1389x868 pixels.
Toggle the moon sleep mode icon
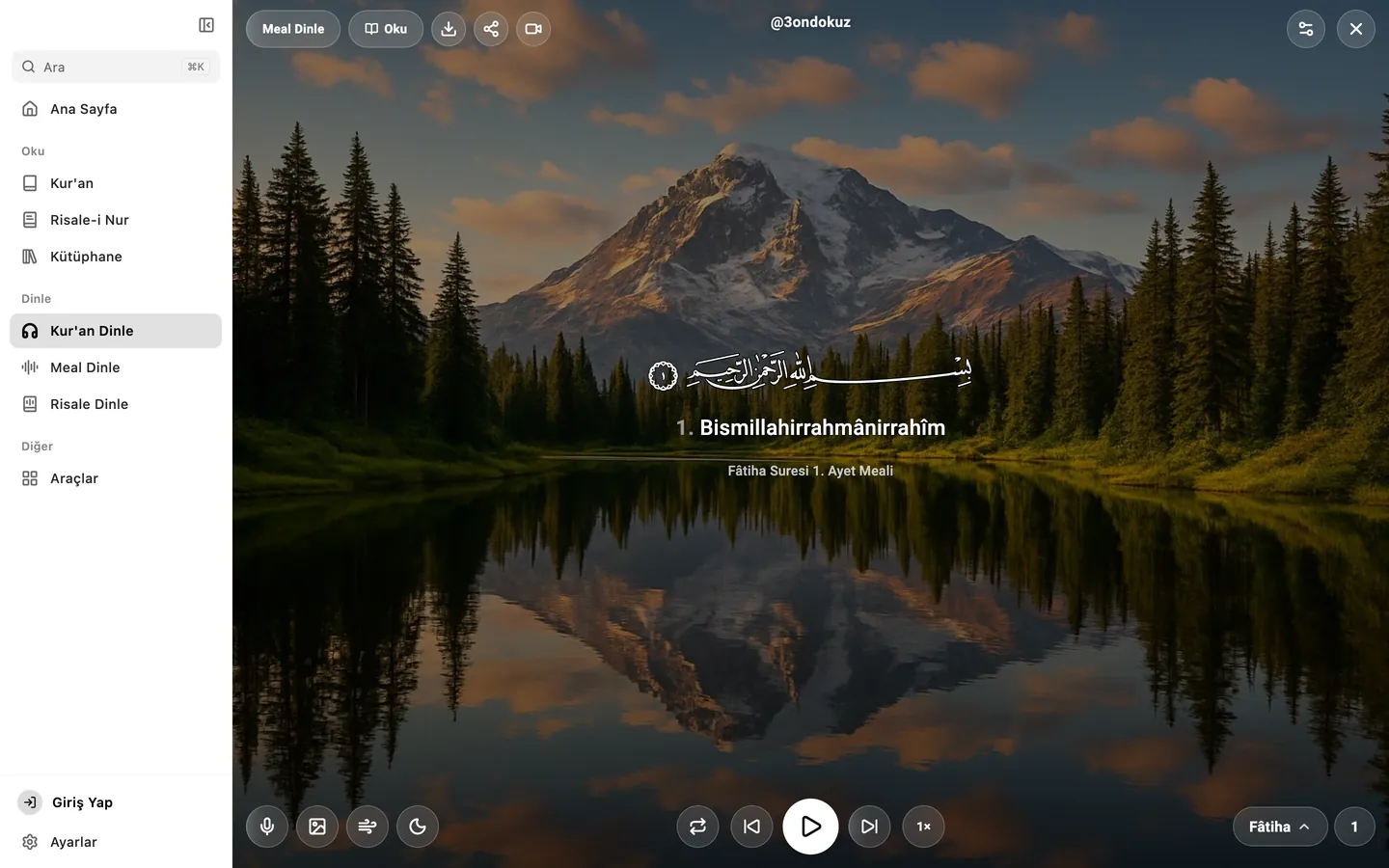pyautogui.click(x=418, y=827)
